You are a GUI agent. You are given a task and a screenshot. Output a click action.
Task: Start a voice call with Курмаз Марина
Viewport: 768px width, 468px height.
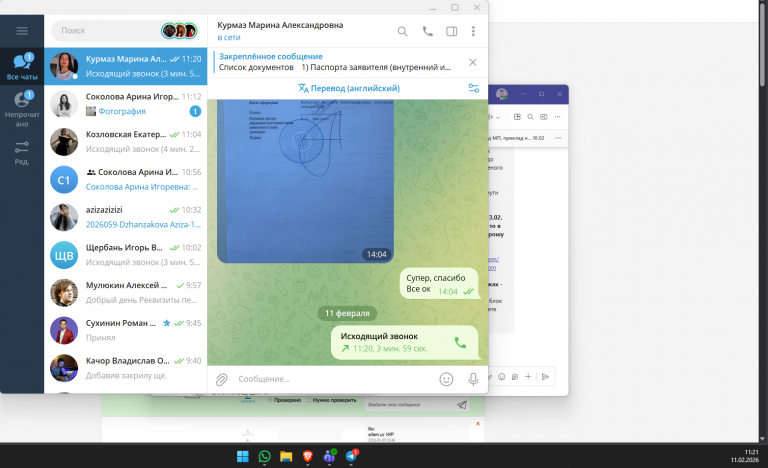point(428,31)
